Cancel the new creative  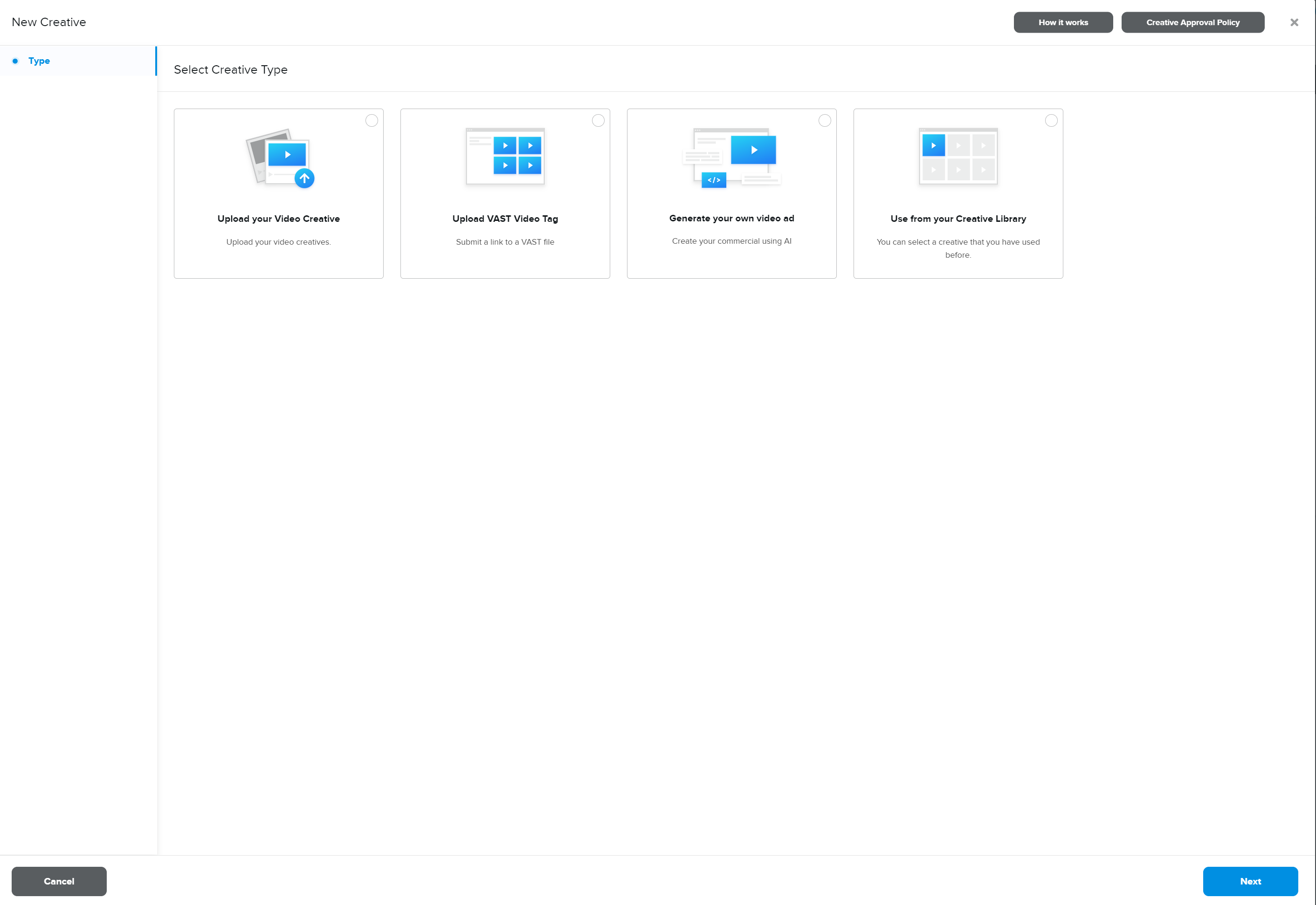pos(59,881)
